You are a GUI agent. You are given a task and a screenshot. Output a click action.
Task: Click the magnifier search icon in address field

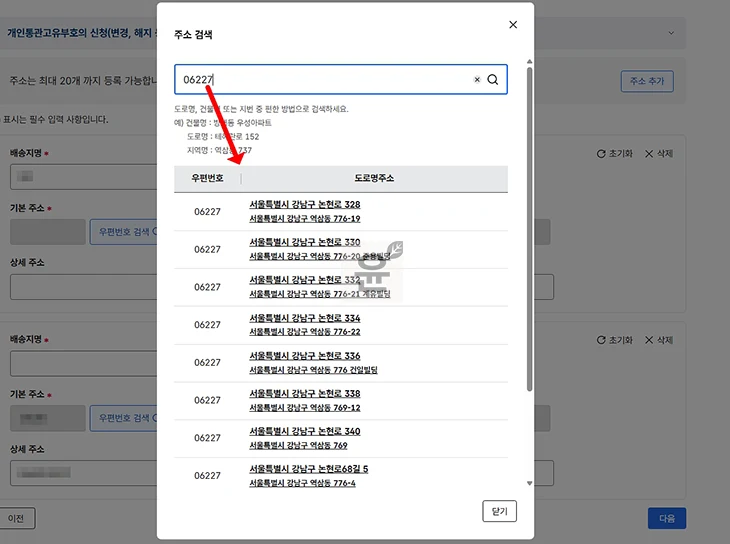493,80
